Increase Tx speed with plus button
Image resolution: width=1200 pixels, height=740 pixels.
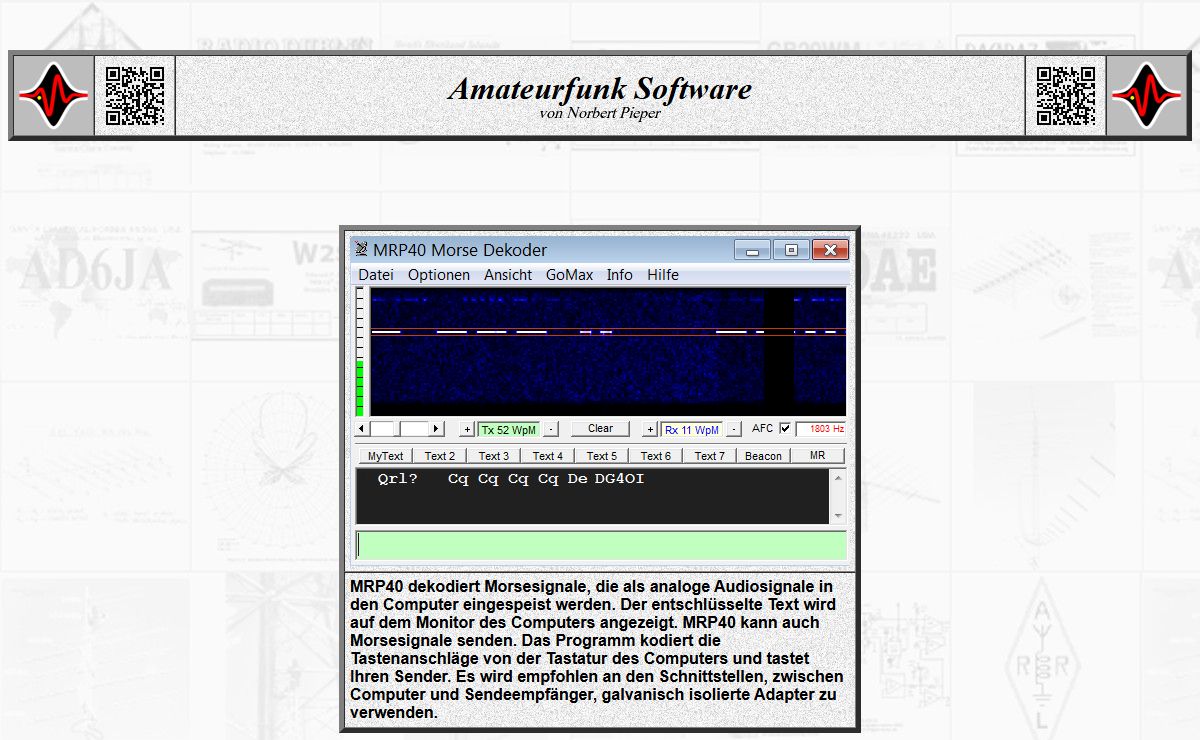tap(466, 429)
